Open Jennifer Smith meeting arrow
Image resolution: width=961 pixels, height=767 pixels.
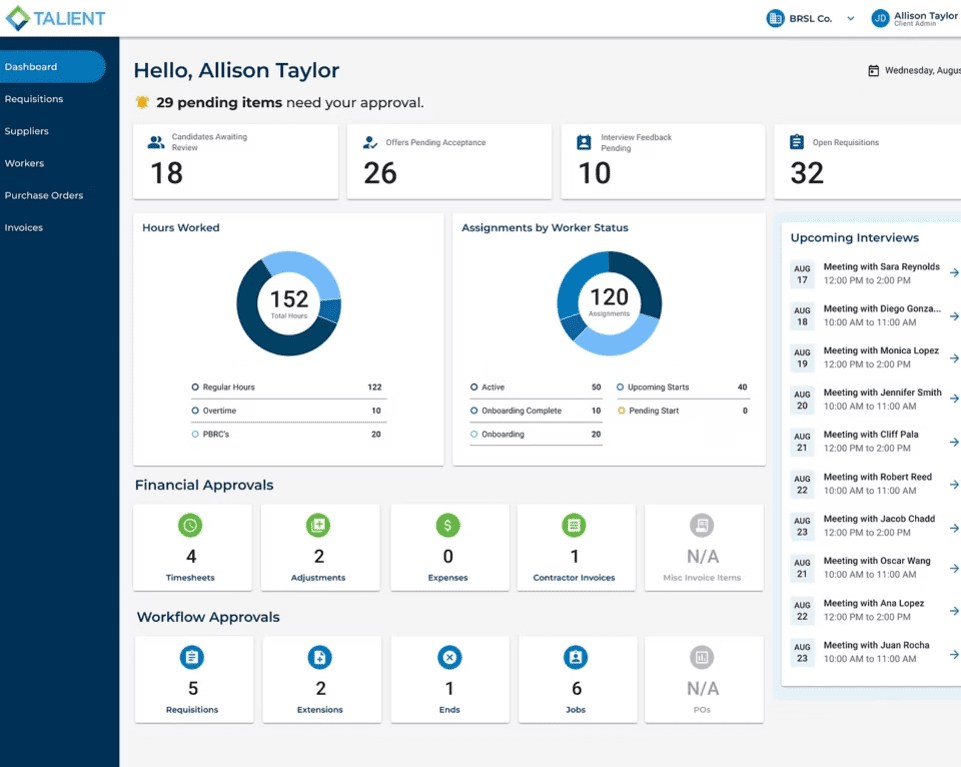click(954, 399)
